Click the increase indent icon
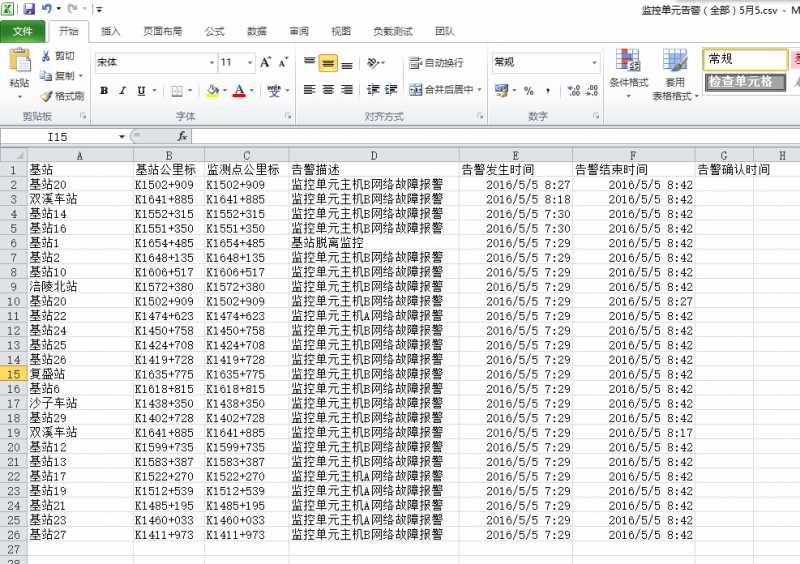This screenshot has width=800, height=564. [x=391, y=90]
